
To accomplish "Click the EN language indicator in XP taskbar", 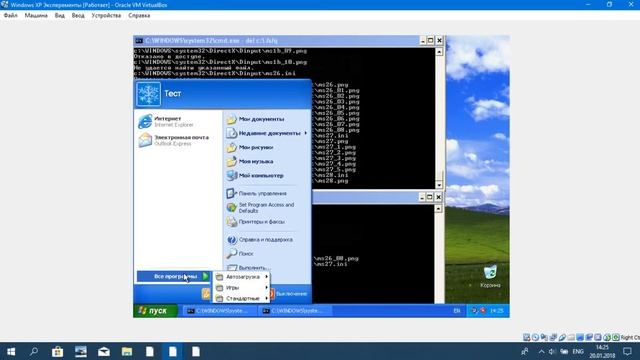I will pos(457,311).
